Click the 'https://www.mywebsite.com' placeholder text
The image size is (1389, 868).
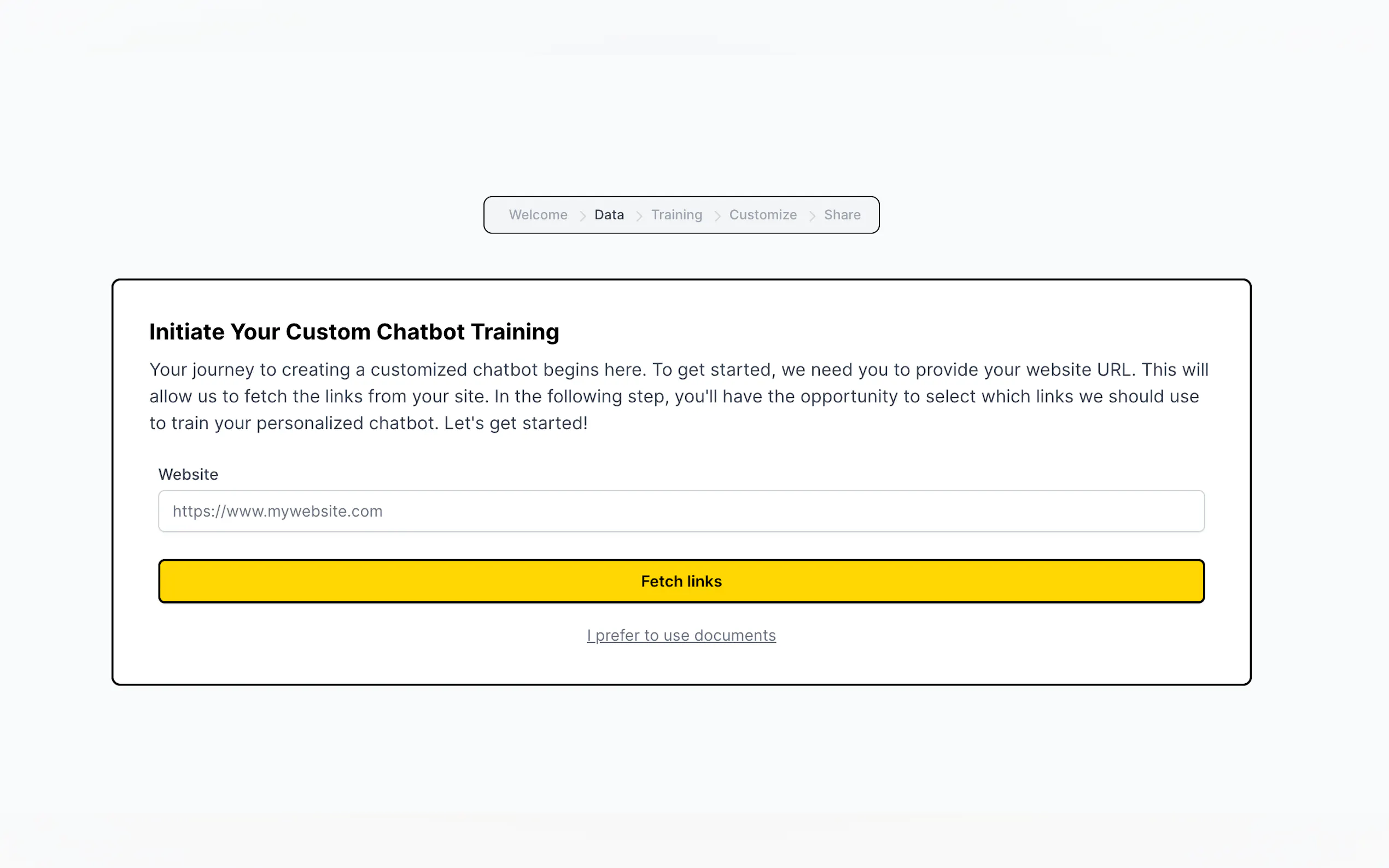click(277, 511)
